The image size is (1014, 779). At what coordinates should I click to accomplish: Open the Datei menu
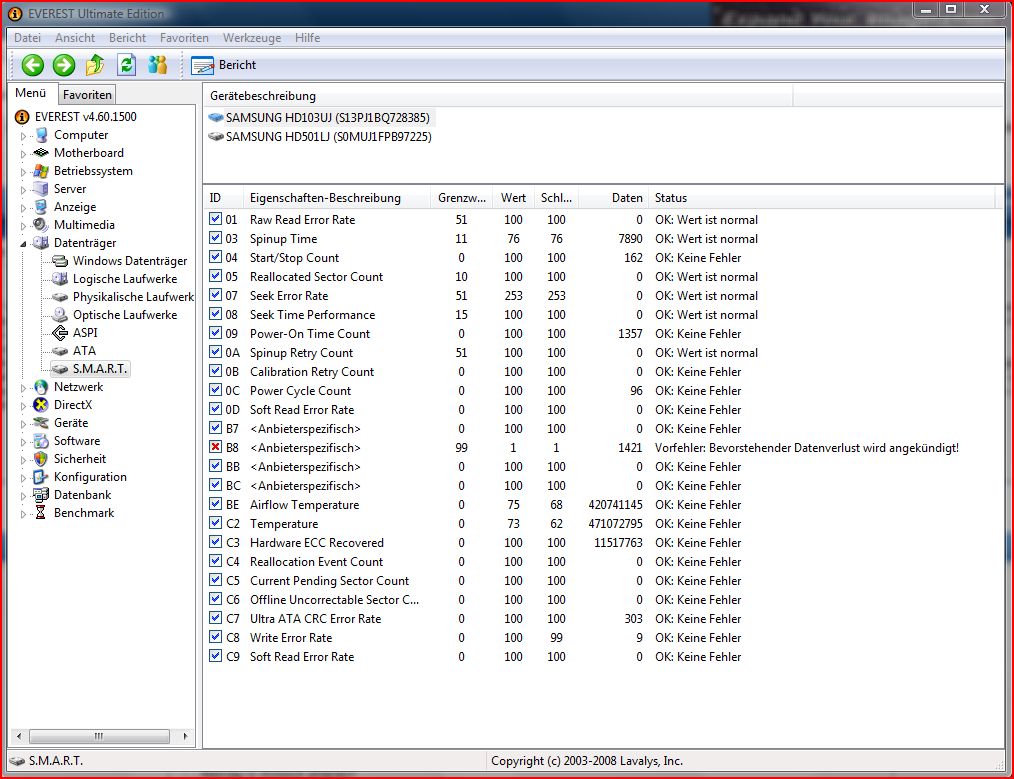coord(27,38)
